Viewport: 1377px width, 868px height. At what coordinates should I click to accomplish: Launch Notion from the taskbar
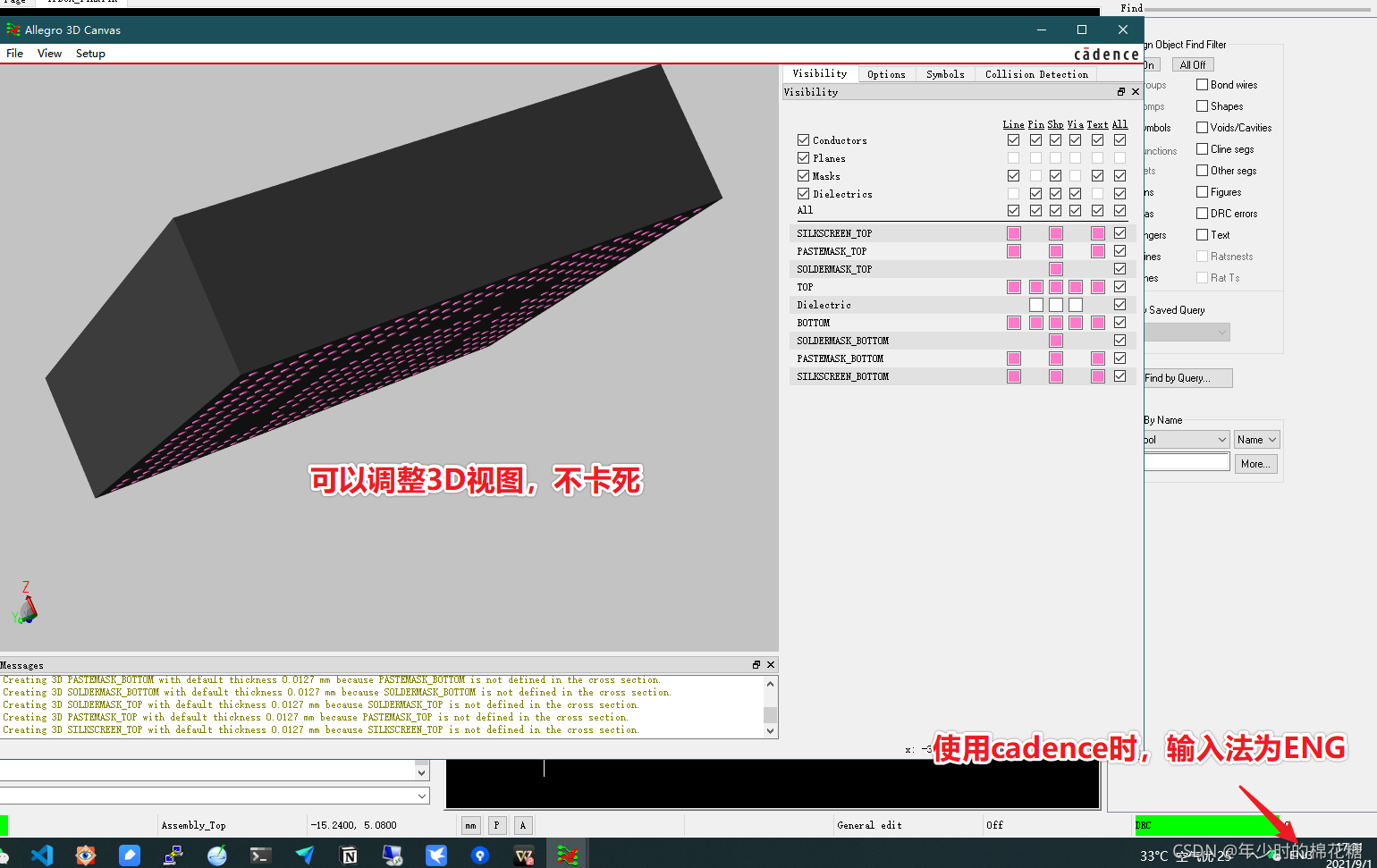(x=349, y=855)
